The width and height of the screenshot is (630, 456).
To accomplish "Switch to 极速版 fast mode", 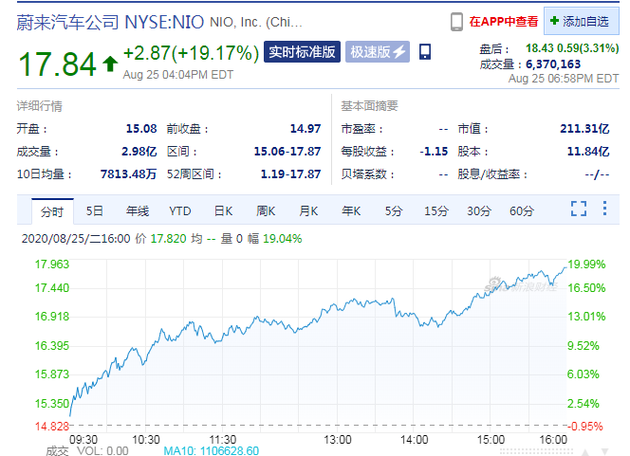I will coord(378,52).
